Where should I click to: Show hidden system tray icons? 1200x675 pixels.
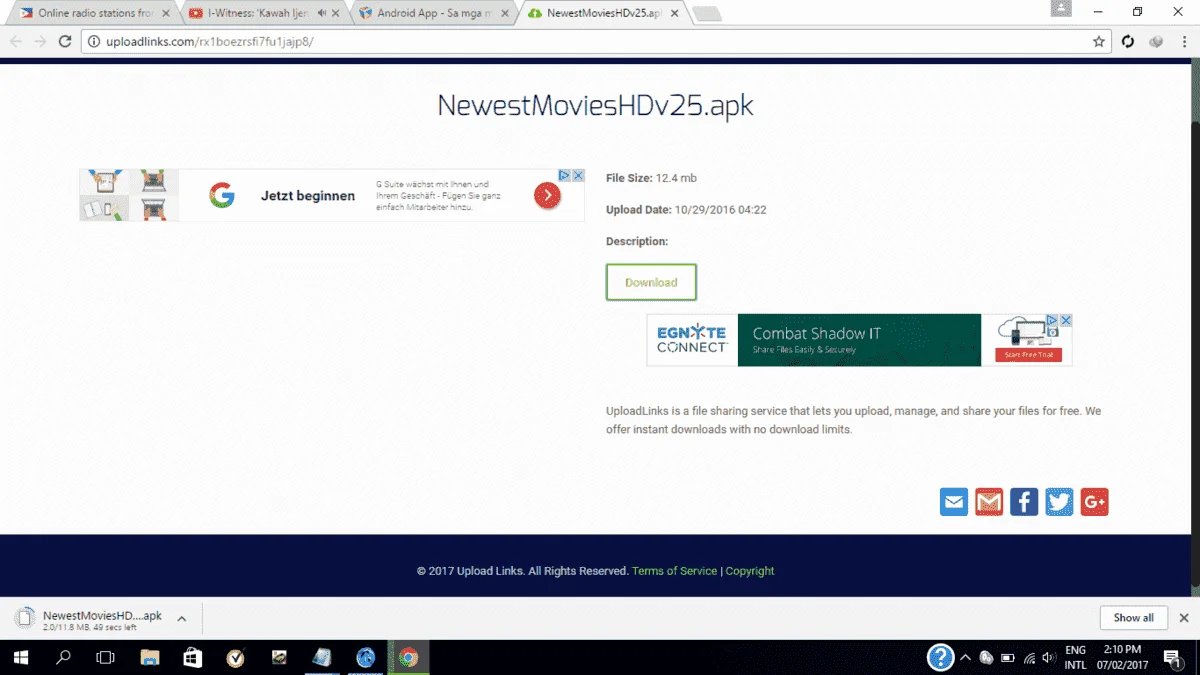(x=965, y=657)
